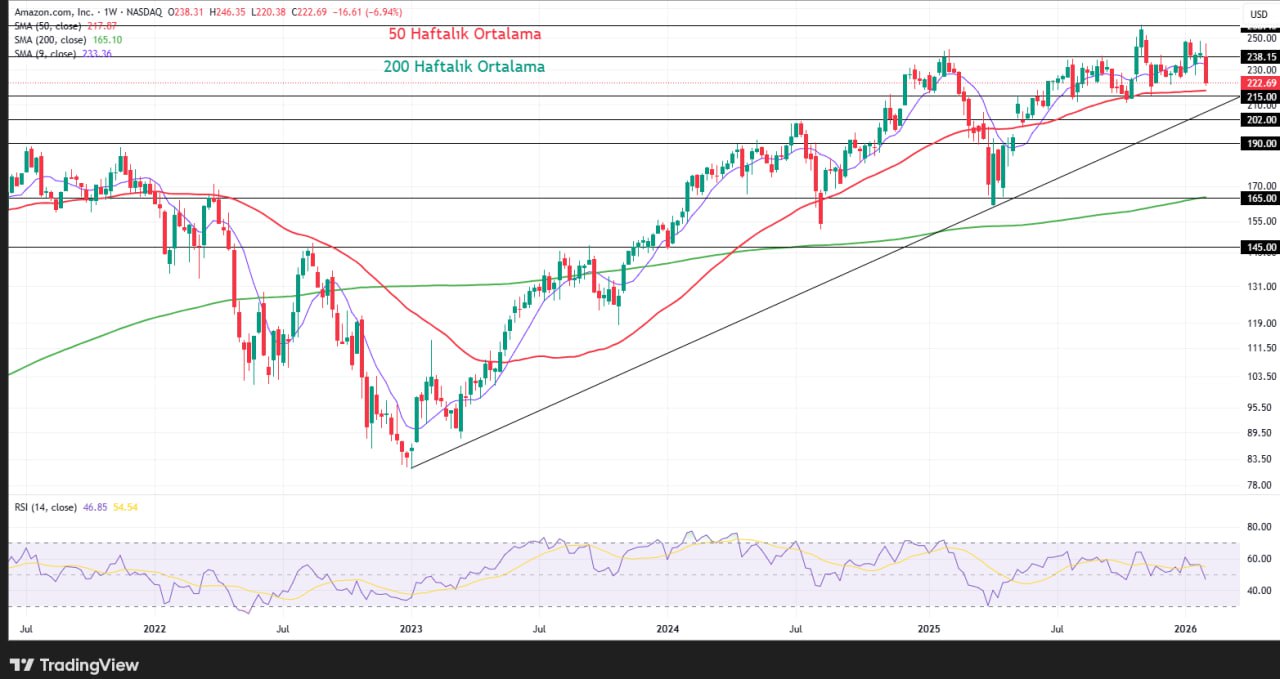The height and width of the screenshot is (679, 1280).
Task: Click the 215.00 horizontal line price label
Action: [1259, 97]
